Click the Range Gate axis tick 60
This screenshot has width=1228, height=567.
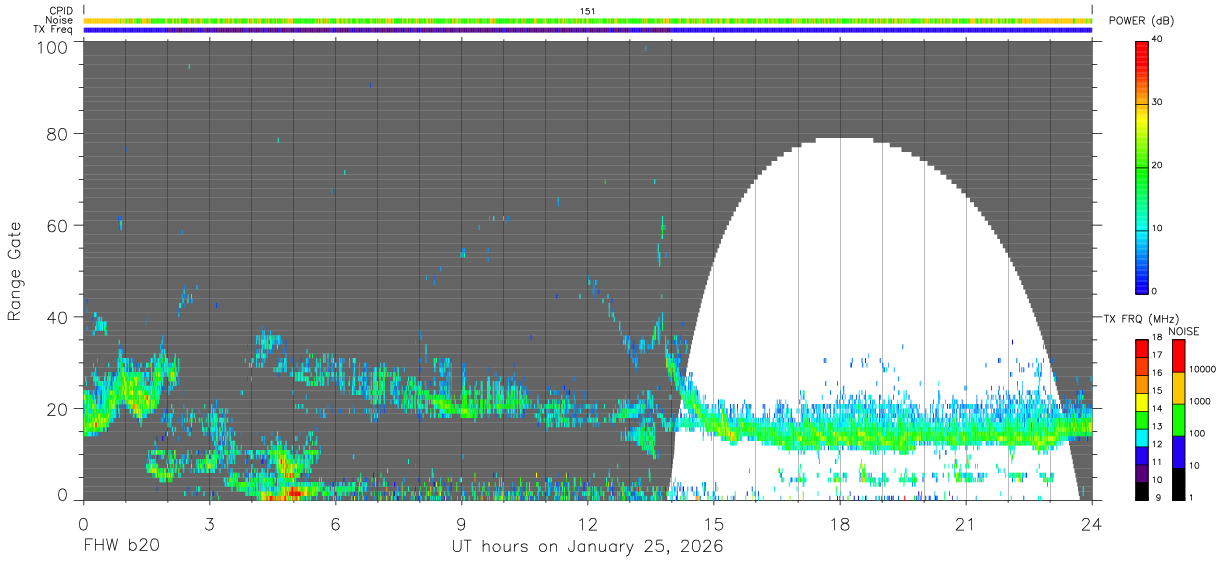click(x=55, y=225)
